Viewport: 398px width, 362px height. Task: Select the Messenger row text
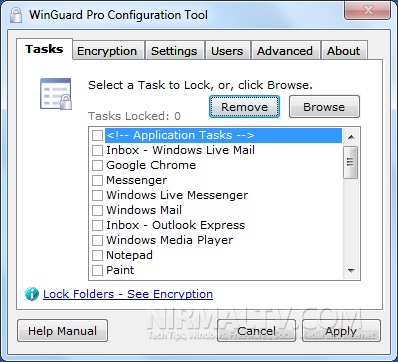pos(137,180)
